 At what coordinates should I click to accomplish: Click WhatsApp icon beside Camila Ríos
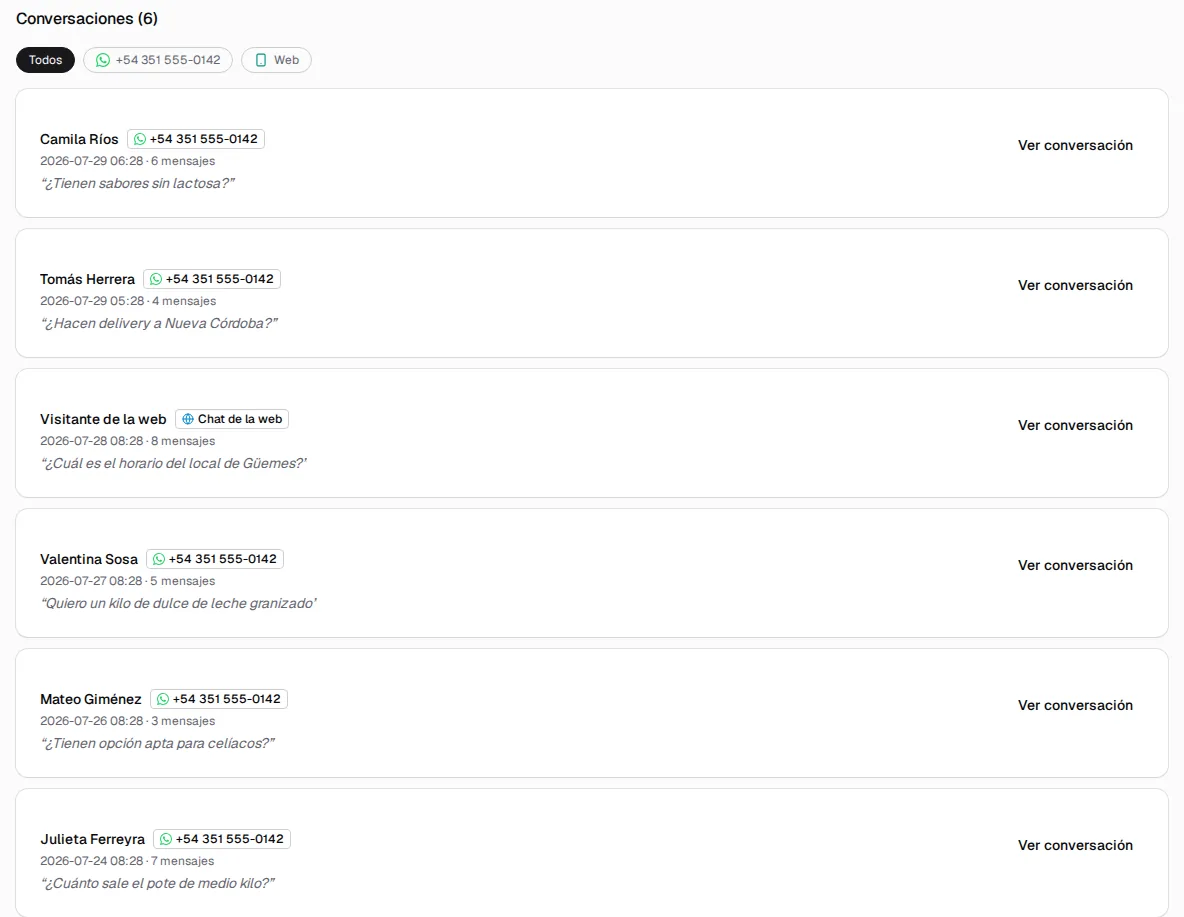point(140,139)
